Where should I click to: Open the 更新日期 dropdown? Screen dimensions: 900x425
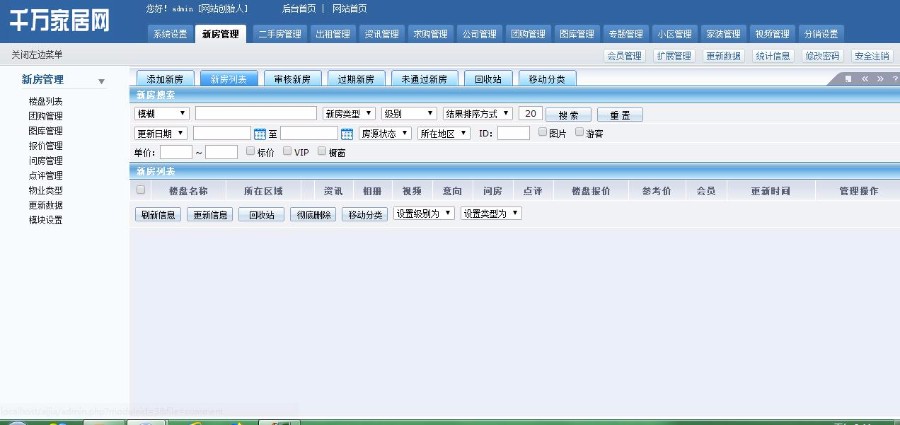[x=161, y=133]
